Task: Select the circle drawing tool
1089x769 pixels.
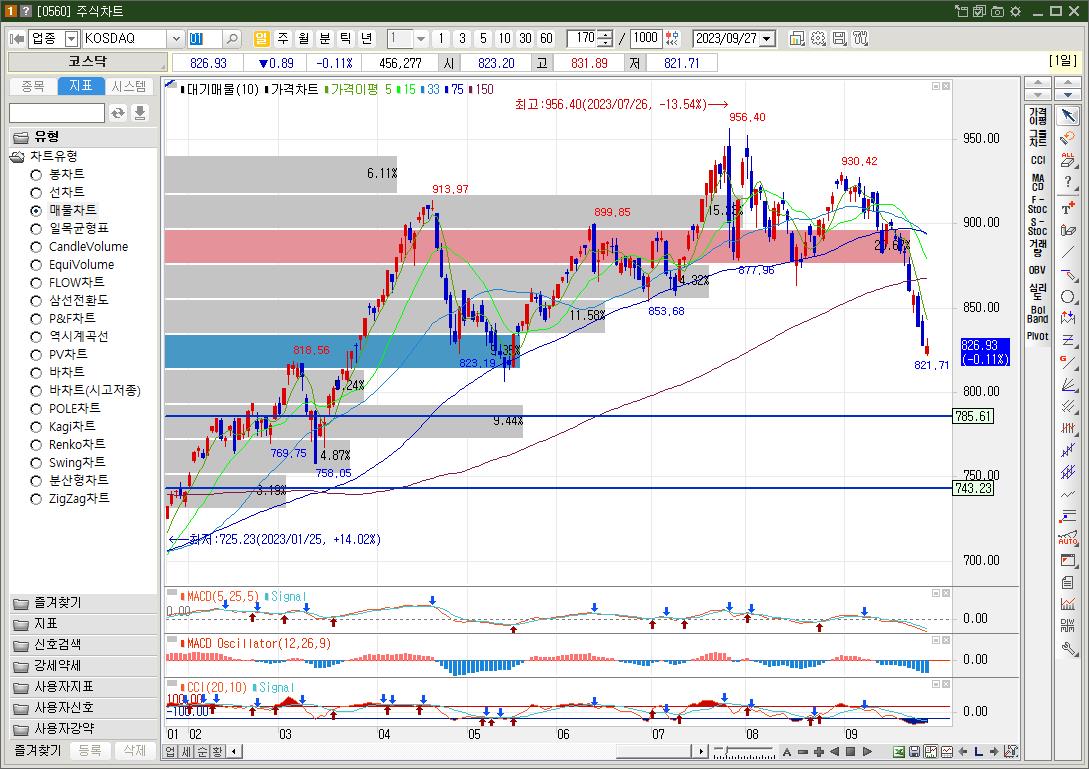Action: click(x=1068, y=297)
